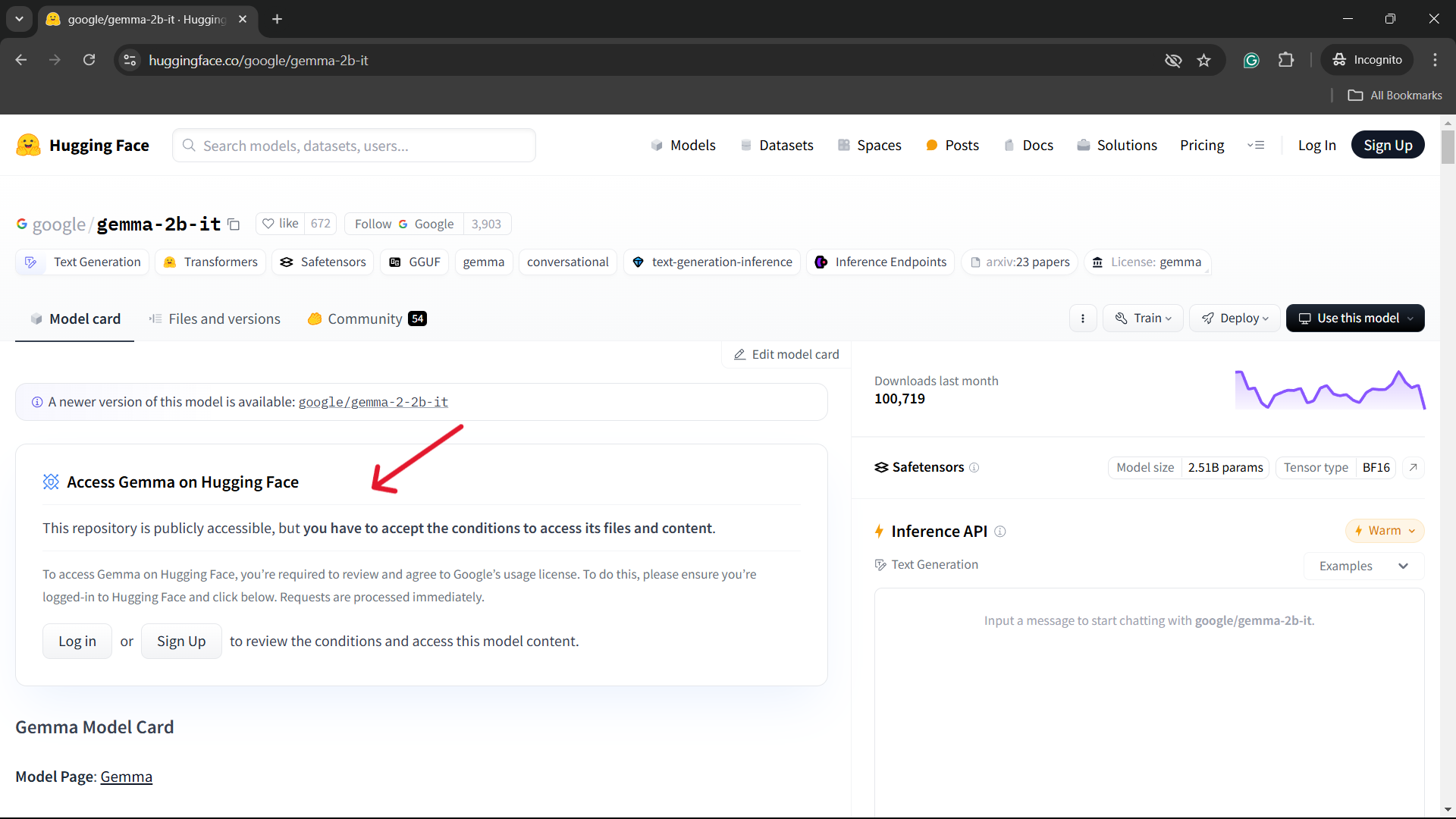
Task: Select the text-generation-inference tag
Action: pyautogui.click(x=711, y=262)
